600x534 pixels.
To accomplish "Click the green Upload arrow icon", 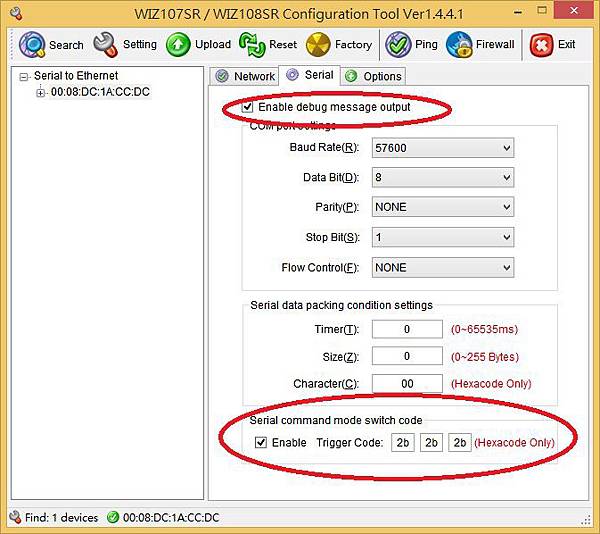I will click(x=178, y=44).
